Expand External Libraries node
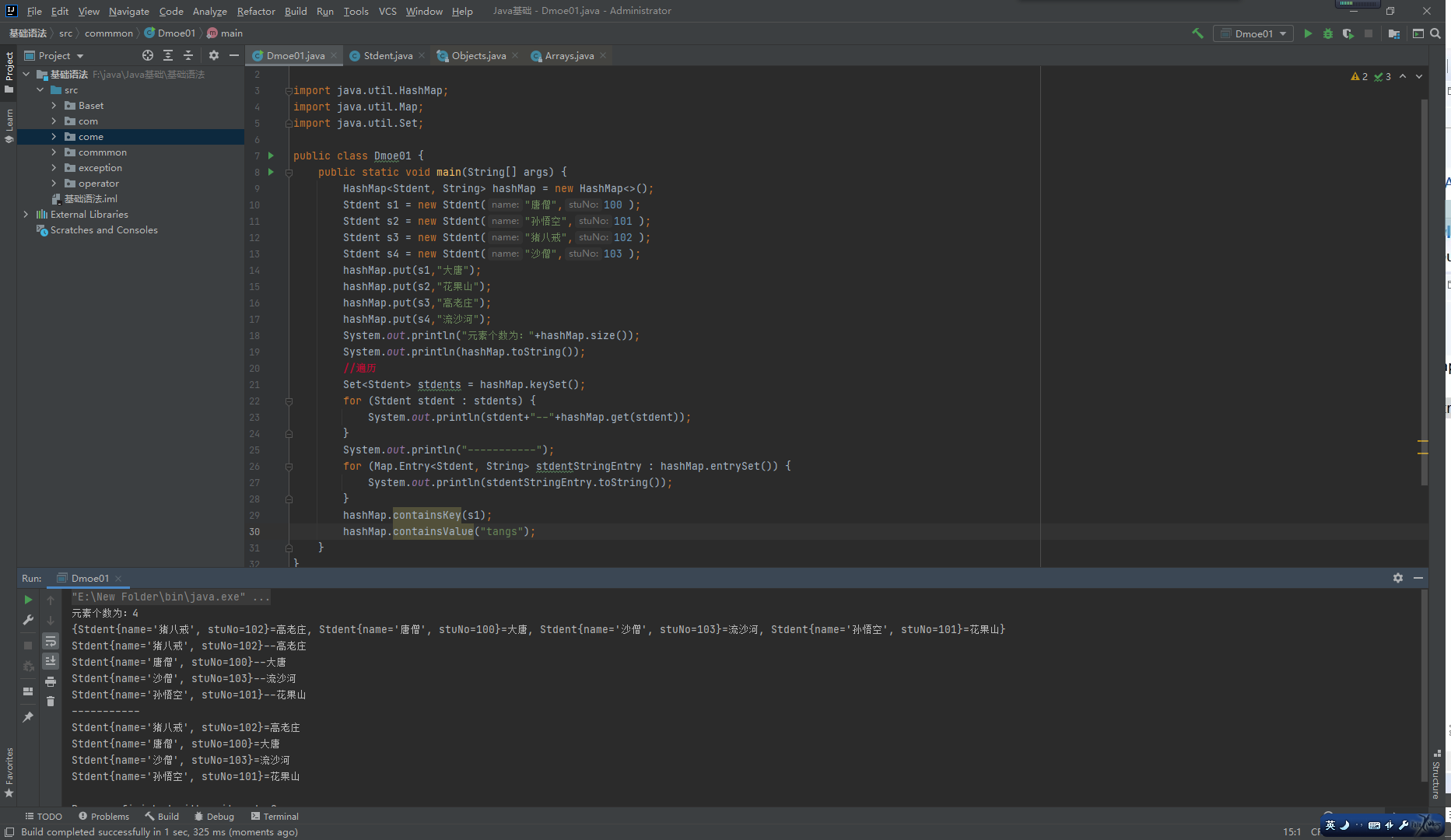This screenshot has width=1451, height=840. [26, 215]
